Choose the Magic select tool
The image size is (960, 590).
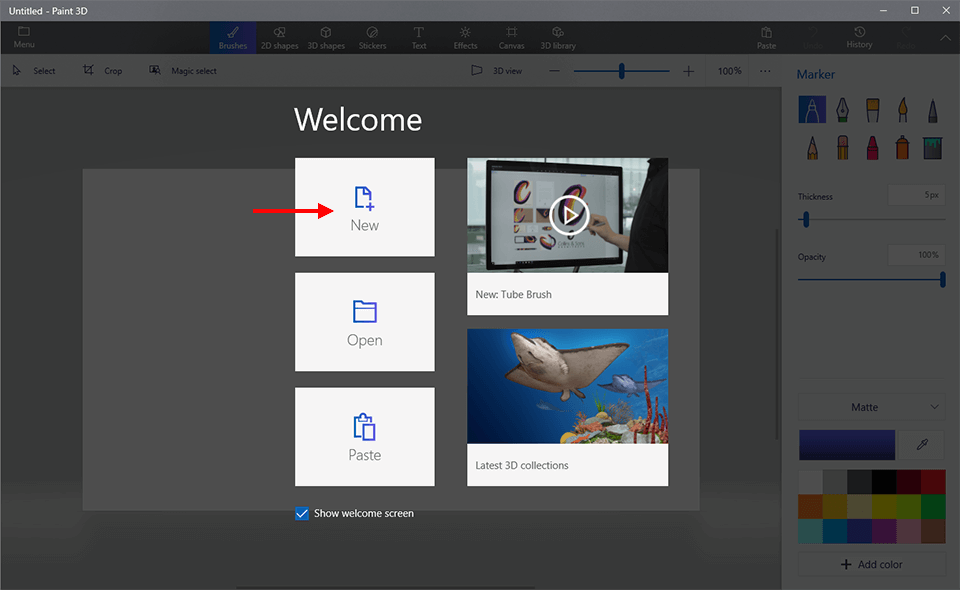(x=183, y=71)
